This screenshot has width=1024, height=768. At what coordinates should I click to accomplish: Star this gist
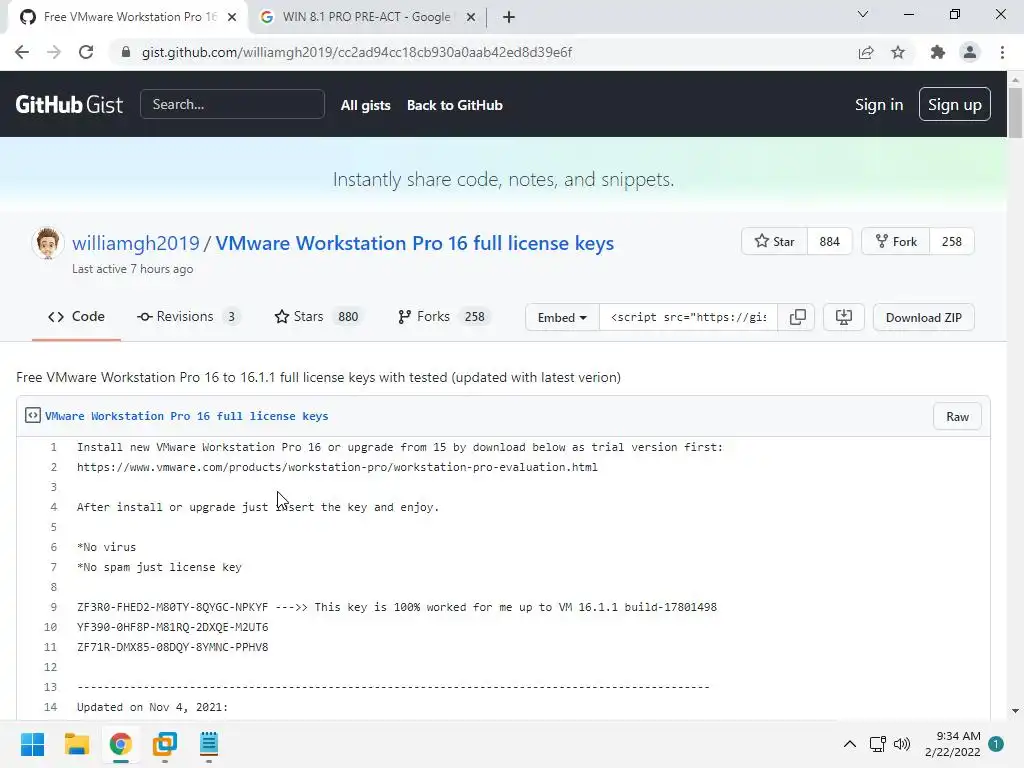pyautogui.click(x=775, y=242)
